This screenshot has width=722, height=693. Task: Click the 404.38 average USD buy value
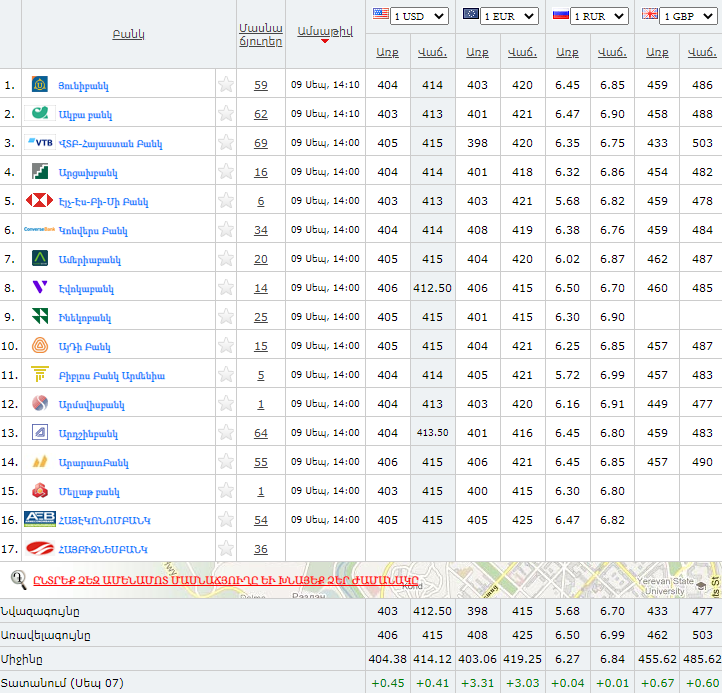(x=387, y=659)
